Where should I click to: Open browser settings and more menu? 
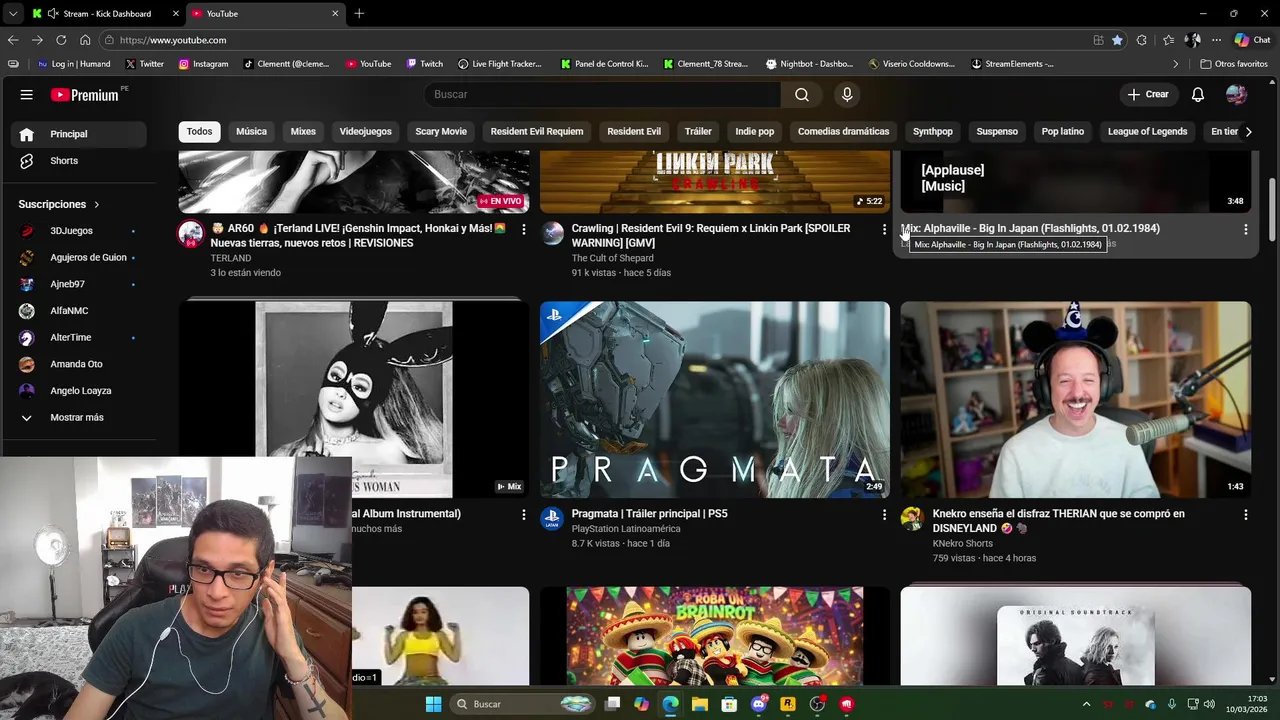coord(1216,40)
